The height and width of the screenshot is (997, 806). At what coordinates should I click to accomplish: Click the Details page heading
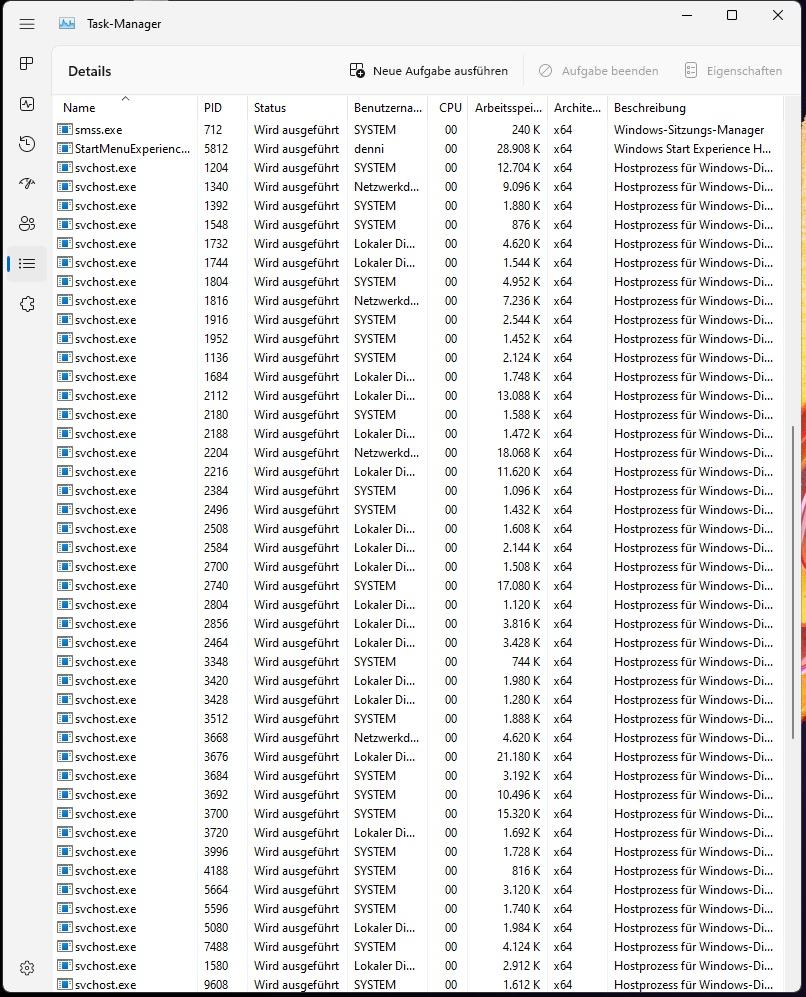(x=90, y=71)
